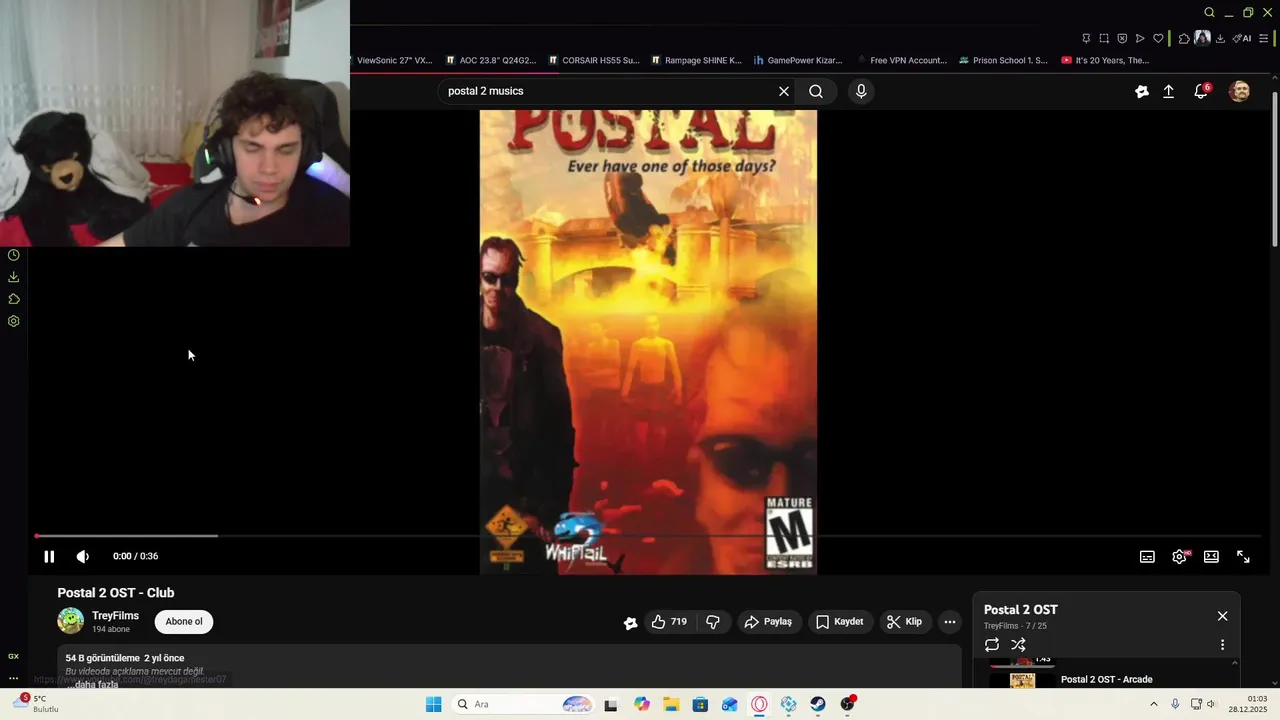Open browser downloads toolbar icon

(1220, 38)
